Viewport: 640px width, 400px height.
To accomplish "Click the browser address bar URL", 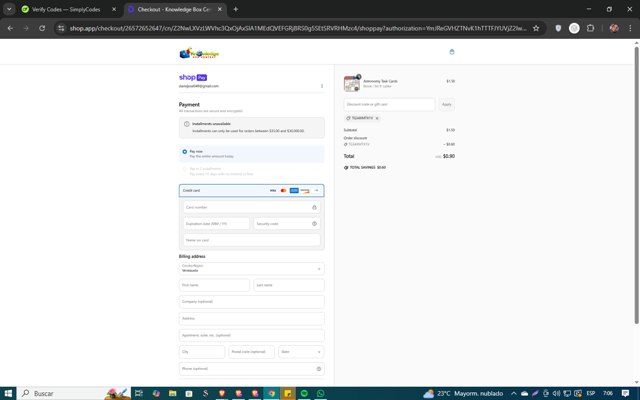I will [x=298, y=28].
